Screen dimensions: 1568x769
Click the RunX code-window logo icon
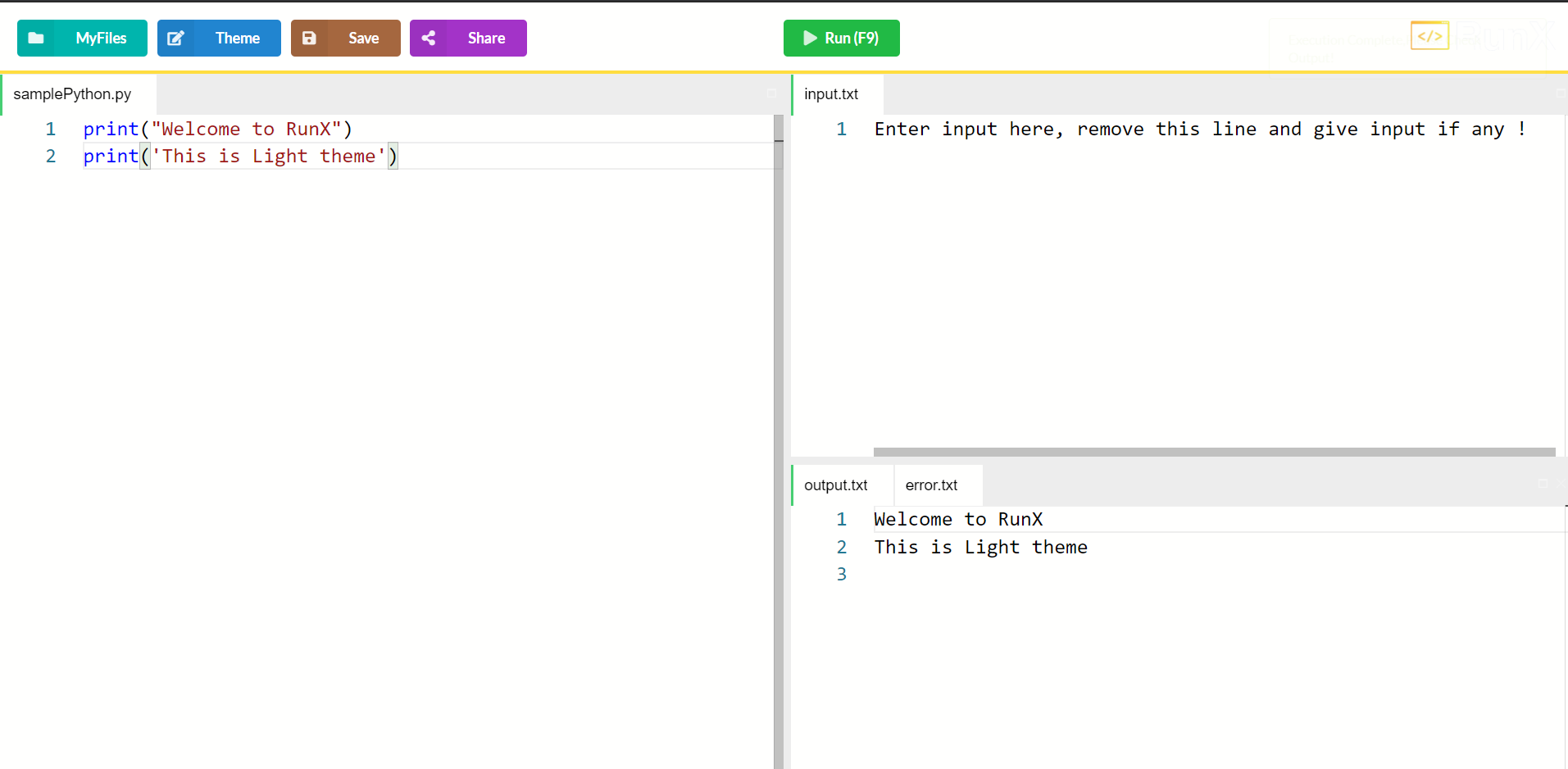1429,36
